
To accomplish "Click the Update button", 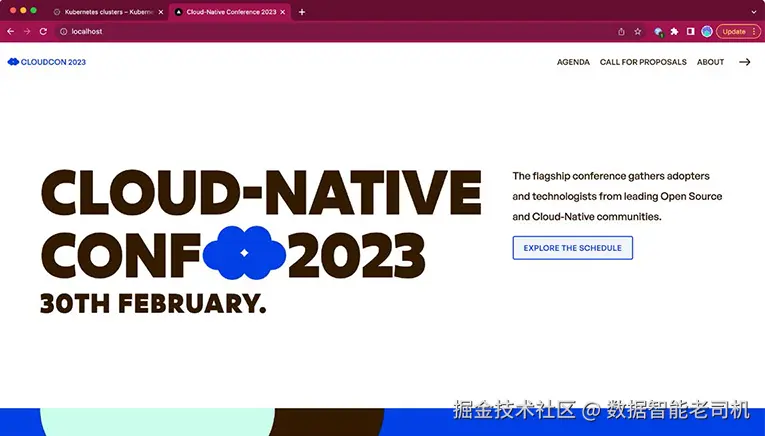I will (739, 32).
